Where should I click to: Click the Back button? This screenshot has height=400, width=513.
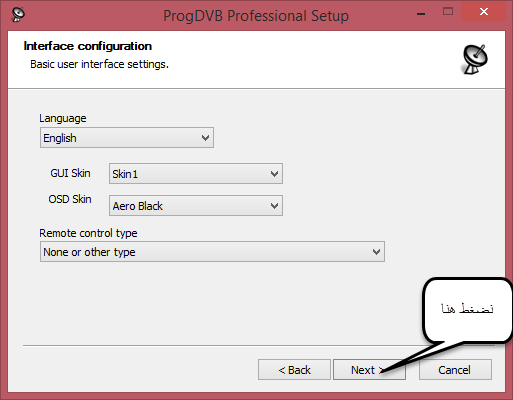[294, 370]
